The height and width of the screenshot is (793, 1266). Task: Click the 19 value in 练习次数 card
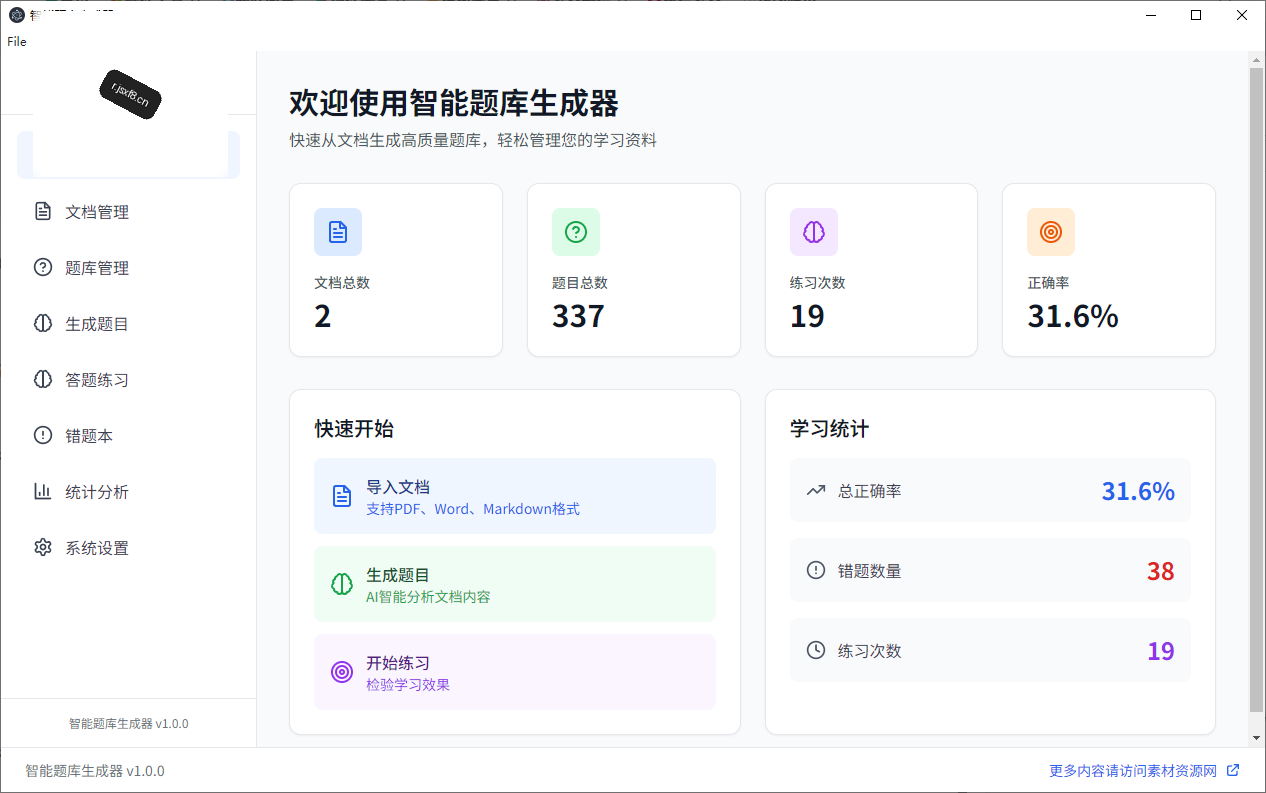pyautogui.click(x=807, y=316)
